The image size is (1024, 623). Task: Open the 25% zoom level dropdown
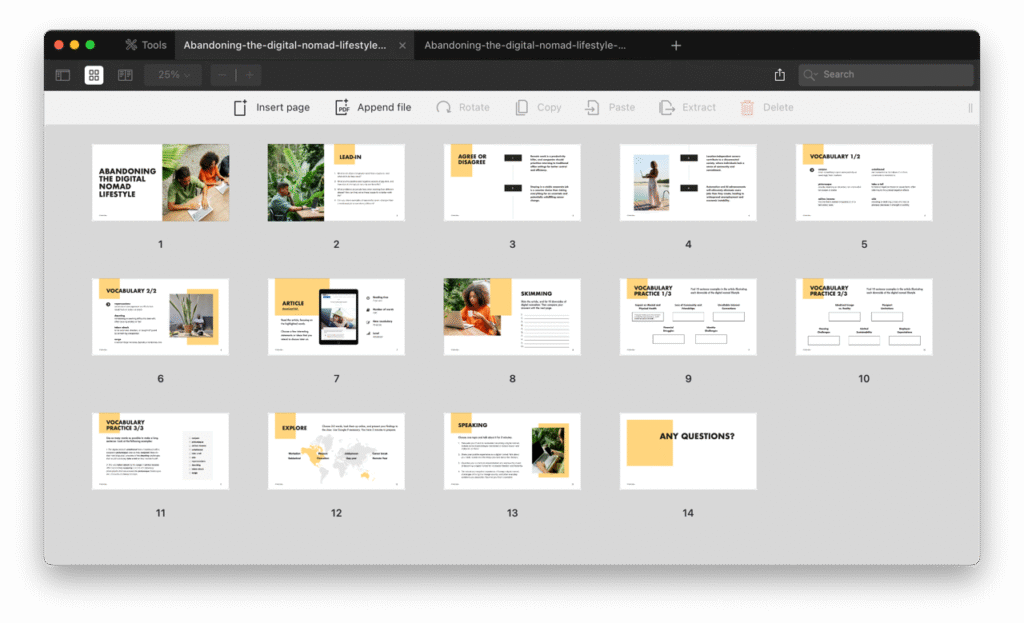[173, 75]
